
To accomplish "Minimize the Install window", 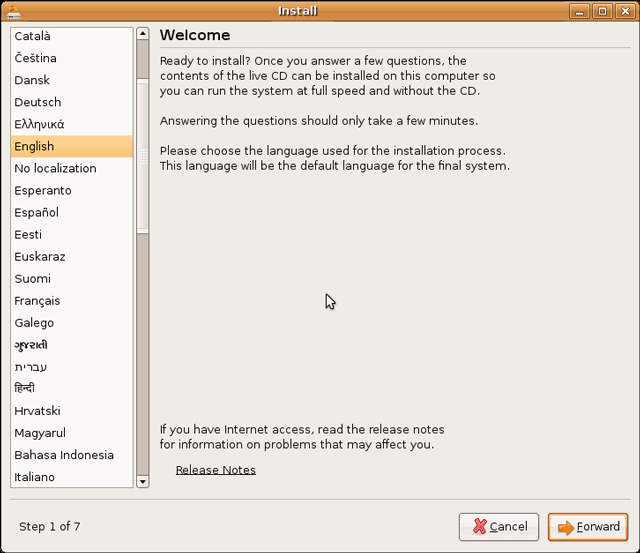I will [580, 12].
